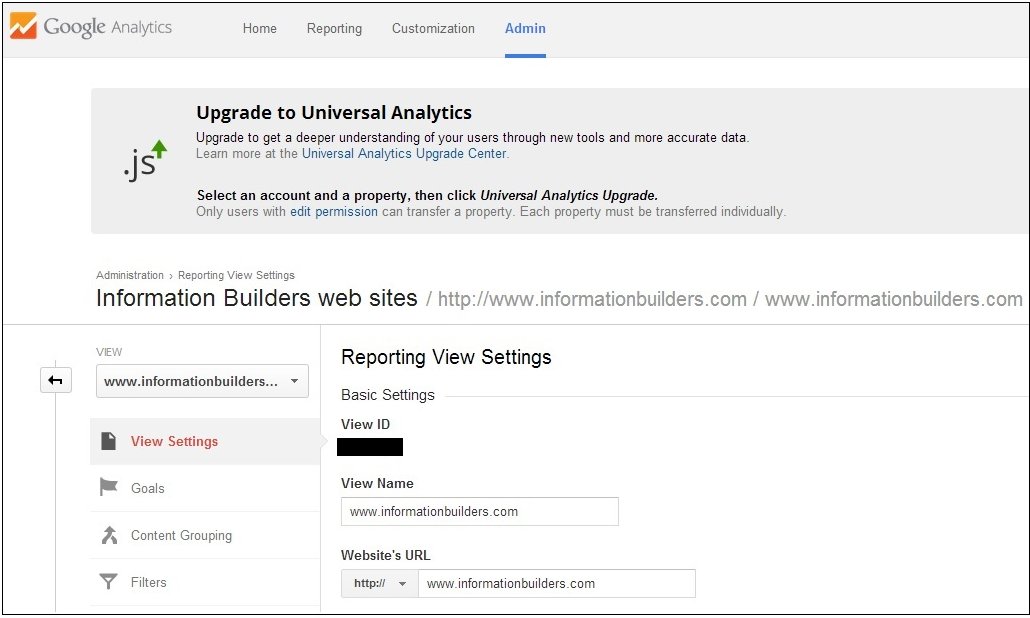This screenshot has width=1030, height=618.
Task: Click the Reporting View Settings breadcrumb
Action: 236,275
